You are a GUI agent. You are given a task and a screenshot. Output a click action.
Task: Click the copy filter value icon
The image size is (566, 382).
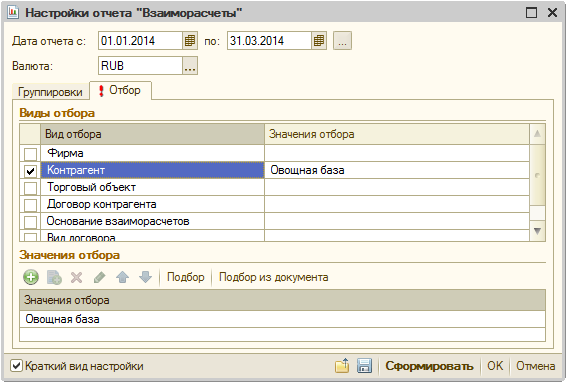[54, 277]
